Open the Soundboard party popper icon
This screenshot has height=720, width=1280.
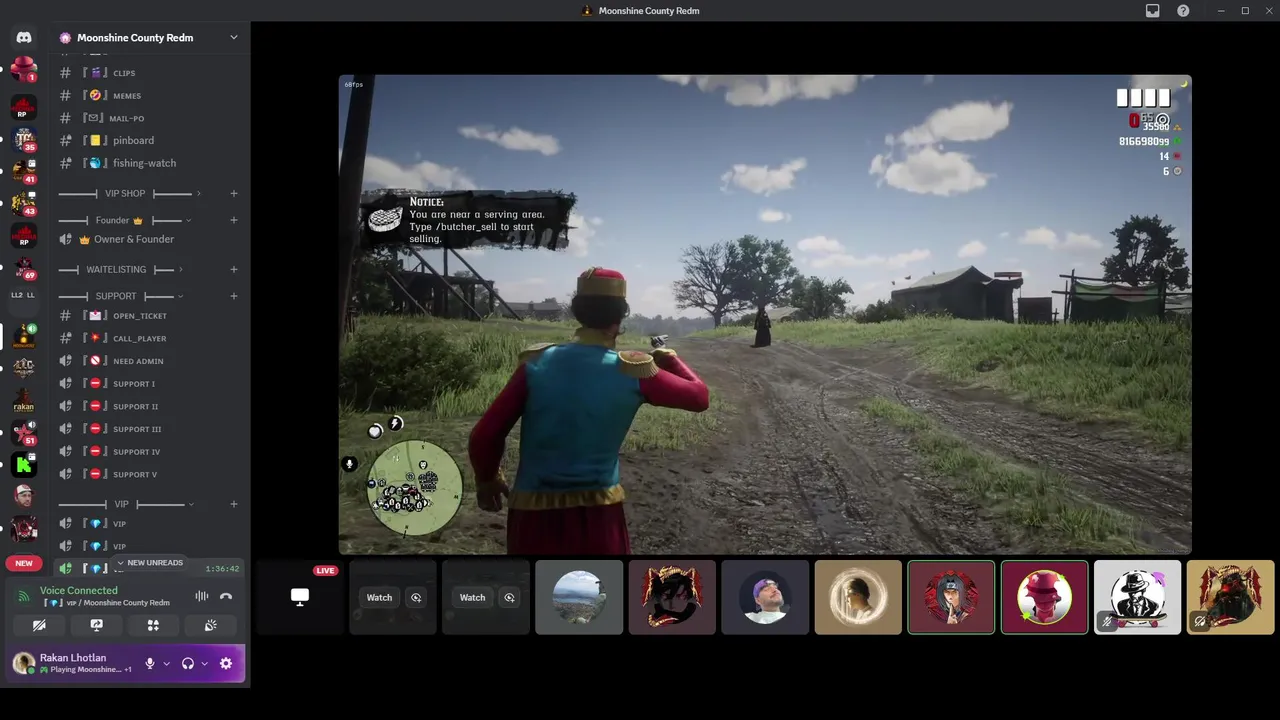click(210, 625)
